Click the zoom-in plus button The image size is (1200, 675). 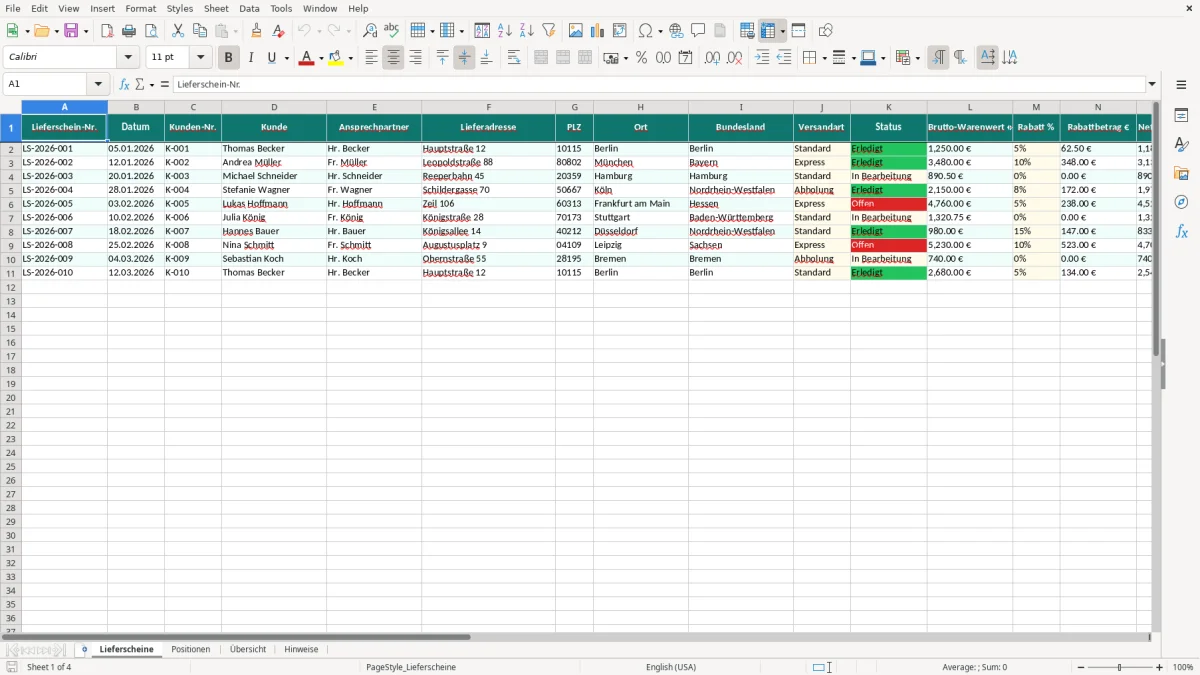1160,667
